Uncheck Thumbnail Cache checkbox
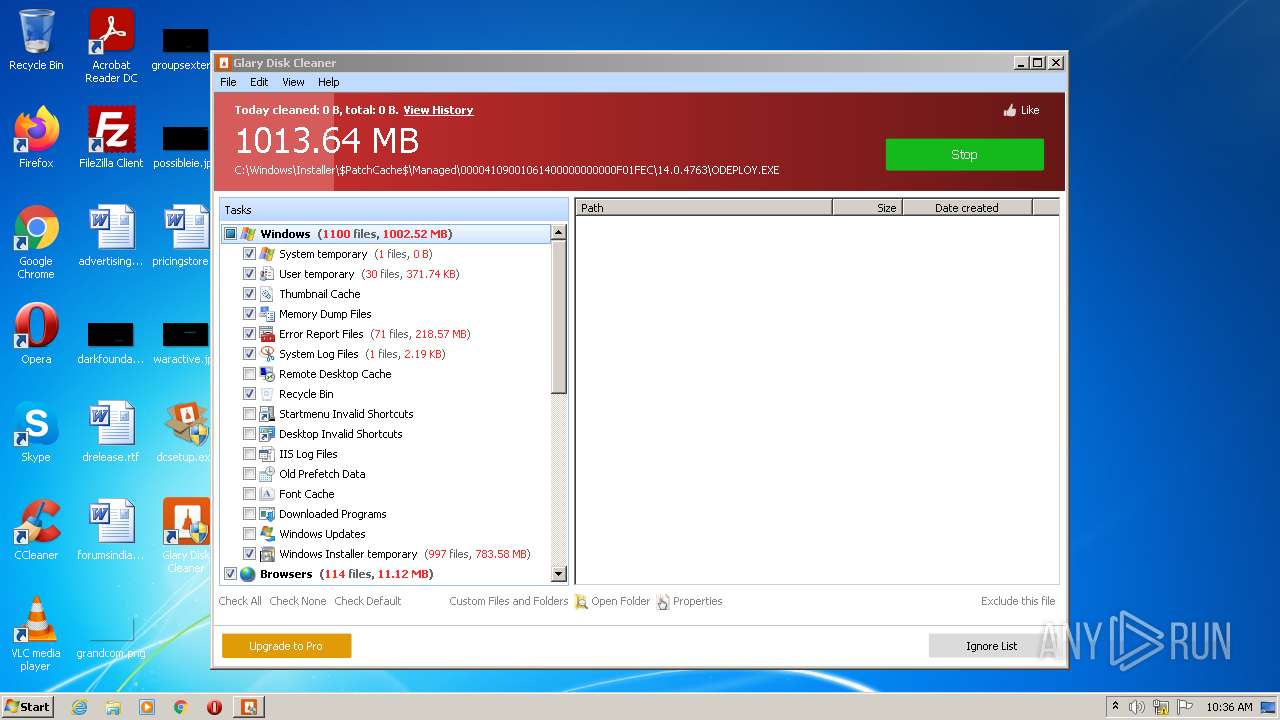Image resolution: width=1280 pixels, height=720 pixels. [x=250, y=294]
